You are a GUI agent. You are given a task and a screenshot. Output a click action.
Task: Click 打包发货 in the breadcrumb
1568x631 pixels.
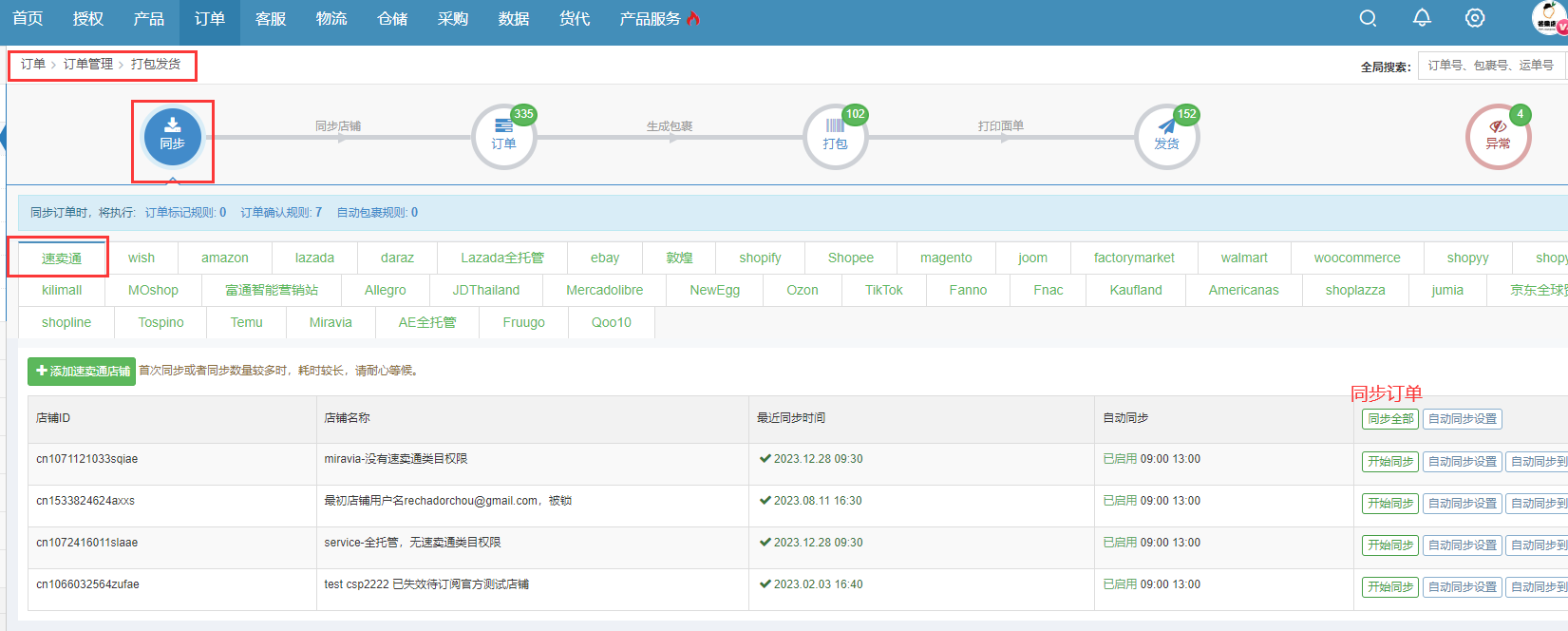coord(156,64)
